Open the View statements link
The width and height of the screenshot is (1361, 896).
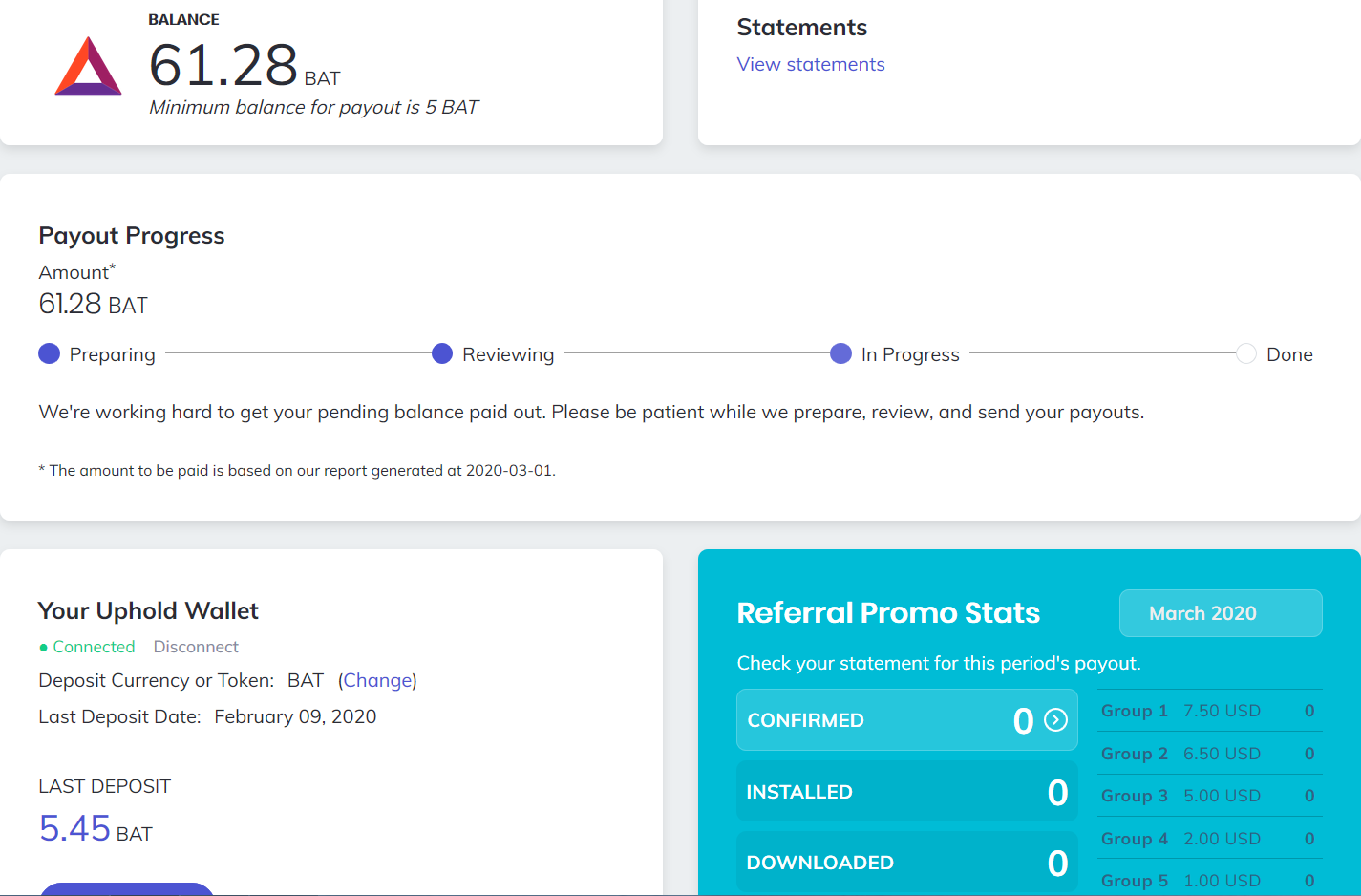(810, 65)
